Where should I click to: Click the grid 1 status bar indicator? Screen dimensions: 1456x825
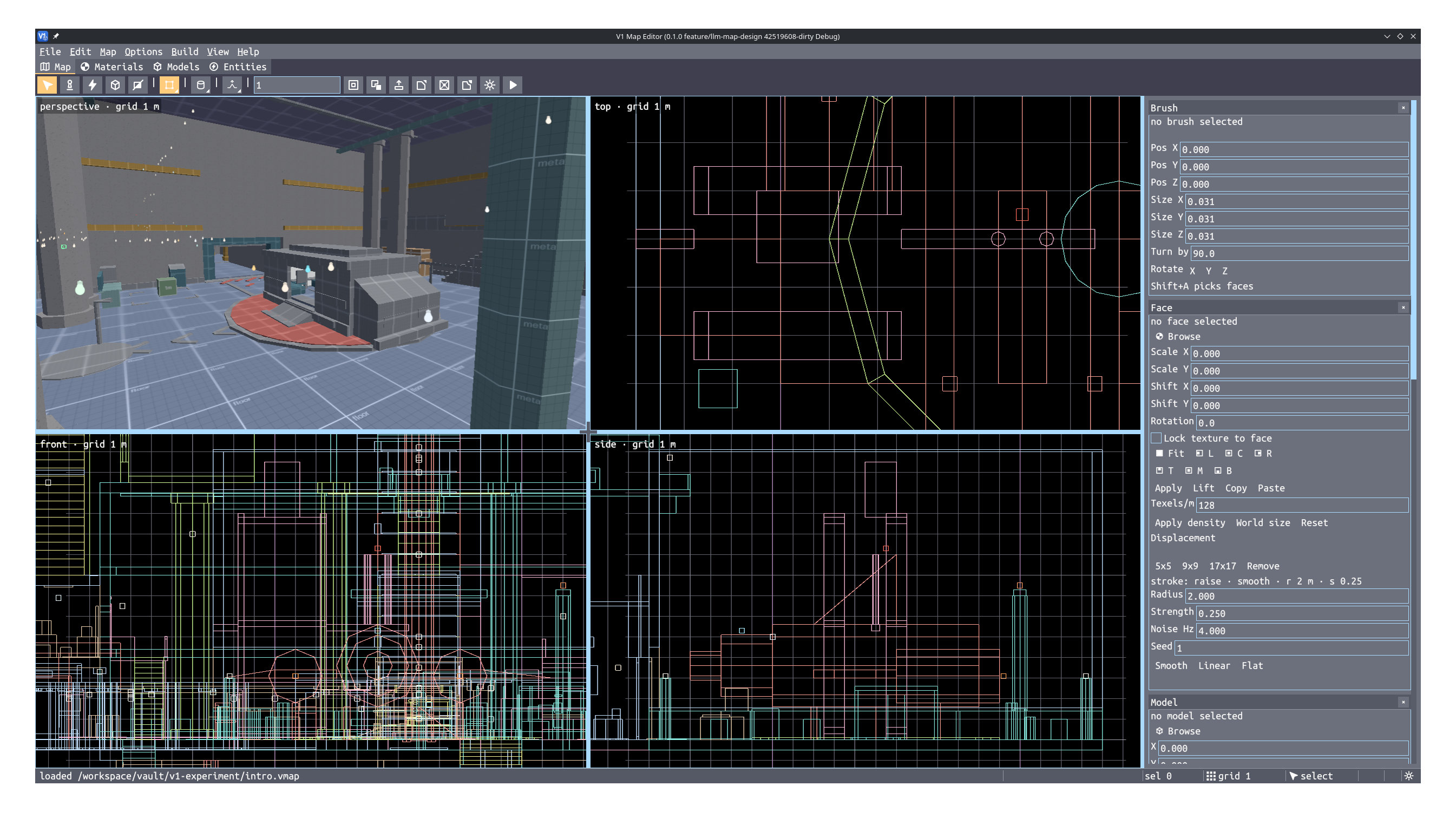point(1228,776)
